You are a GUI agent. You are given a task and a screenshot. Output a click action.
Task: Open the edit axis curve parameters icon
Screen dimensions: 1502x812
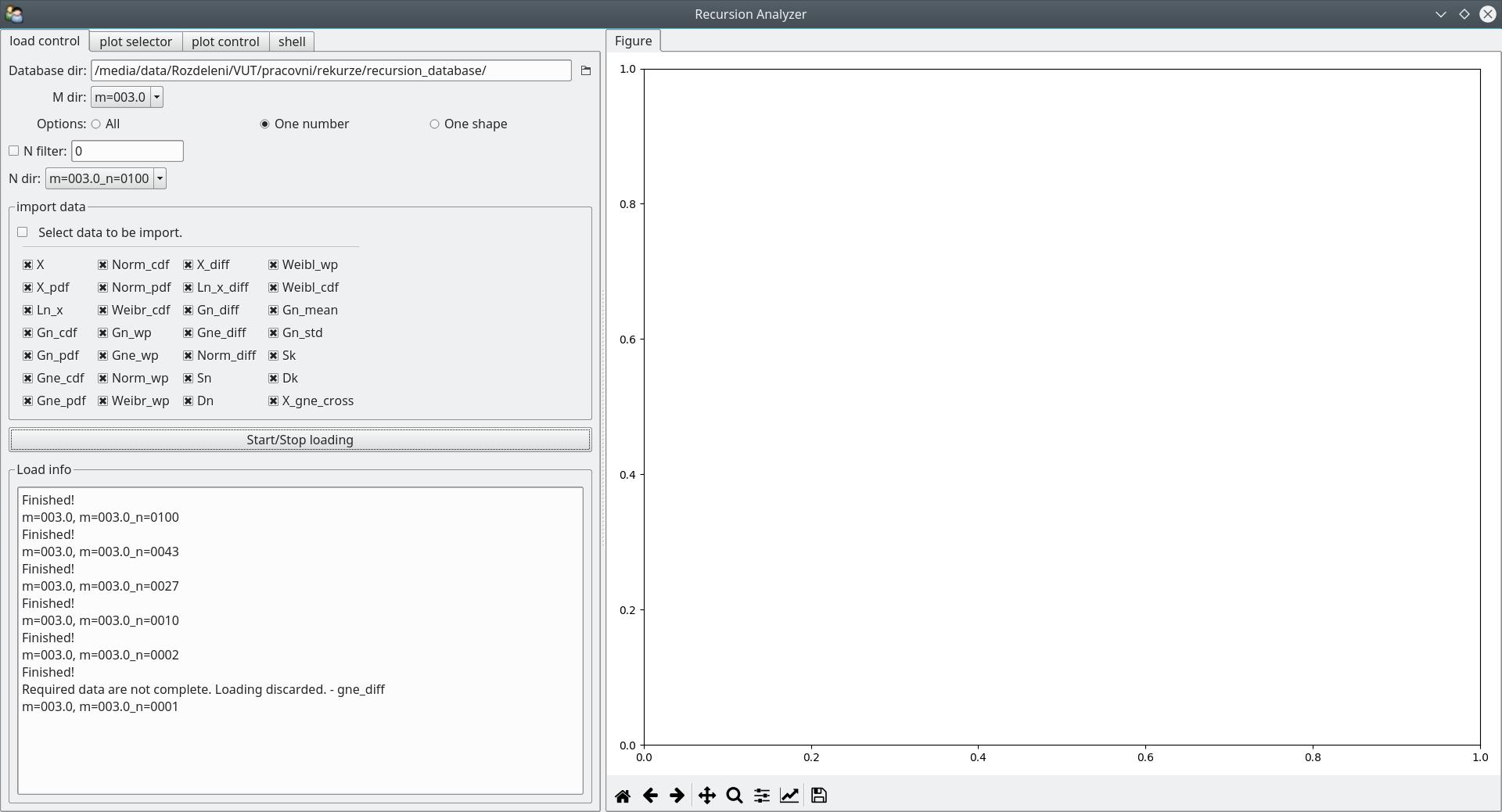tap(789, 796)
